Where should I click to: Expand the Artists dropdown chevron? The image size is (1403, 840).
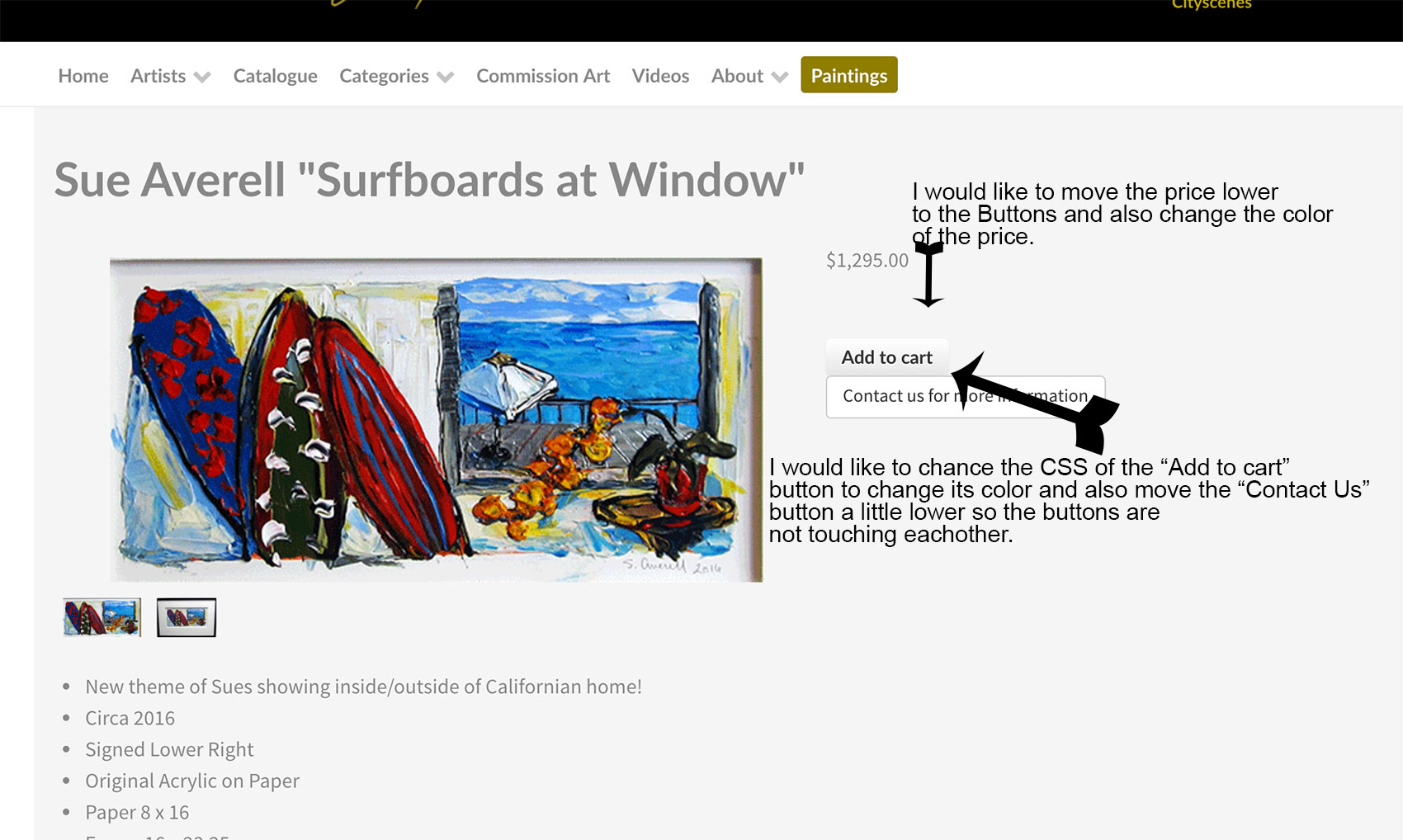pos(202,77)
